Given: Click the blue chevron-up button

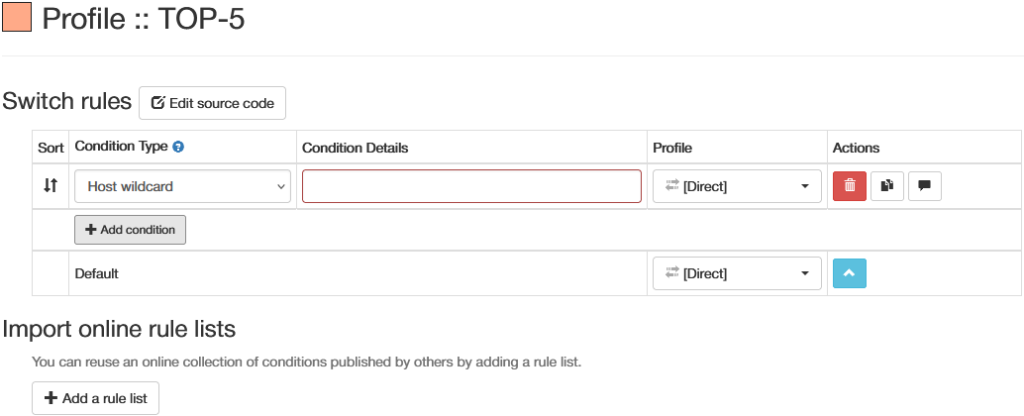Looking at the screenshot, I should click(x=849, y=273).
